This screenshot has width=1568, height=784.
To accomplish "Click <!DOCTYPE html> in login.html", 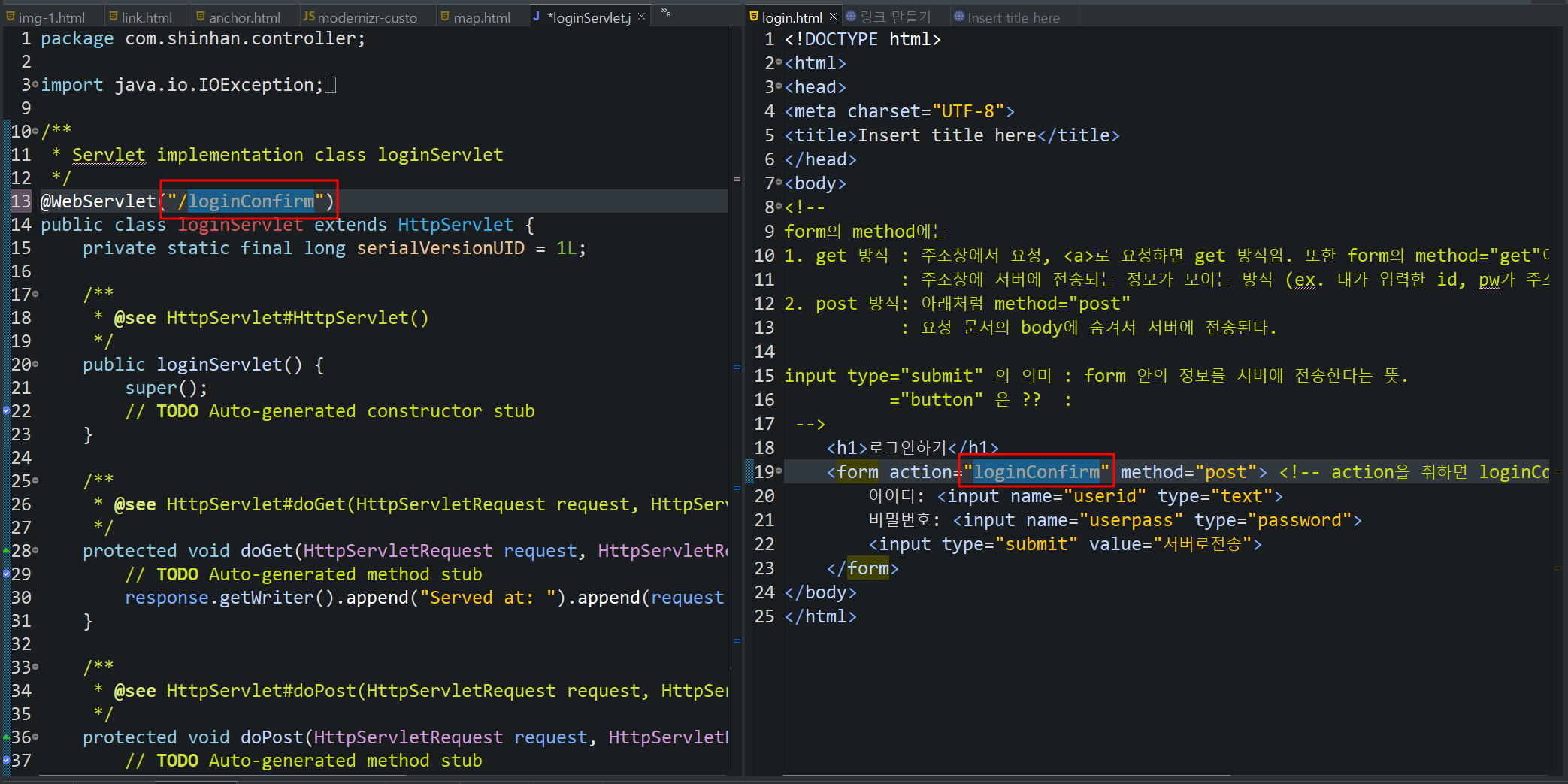I will tap(862, 39).
